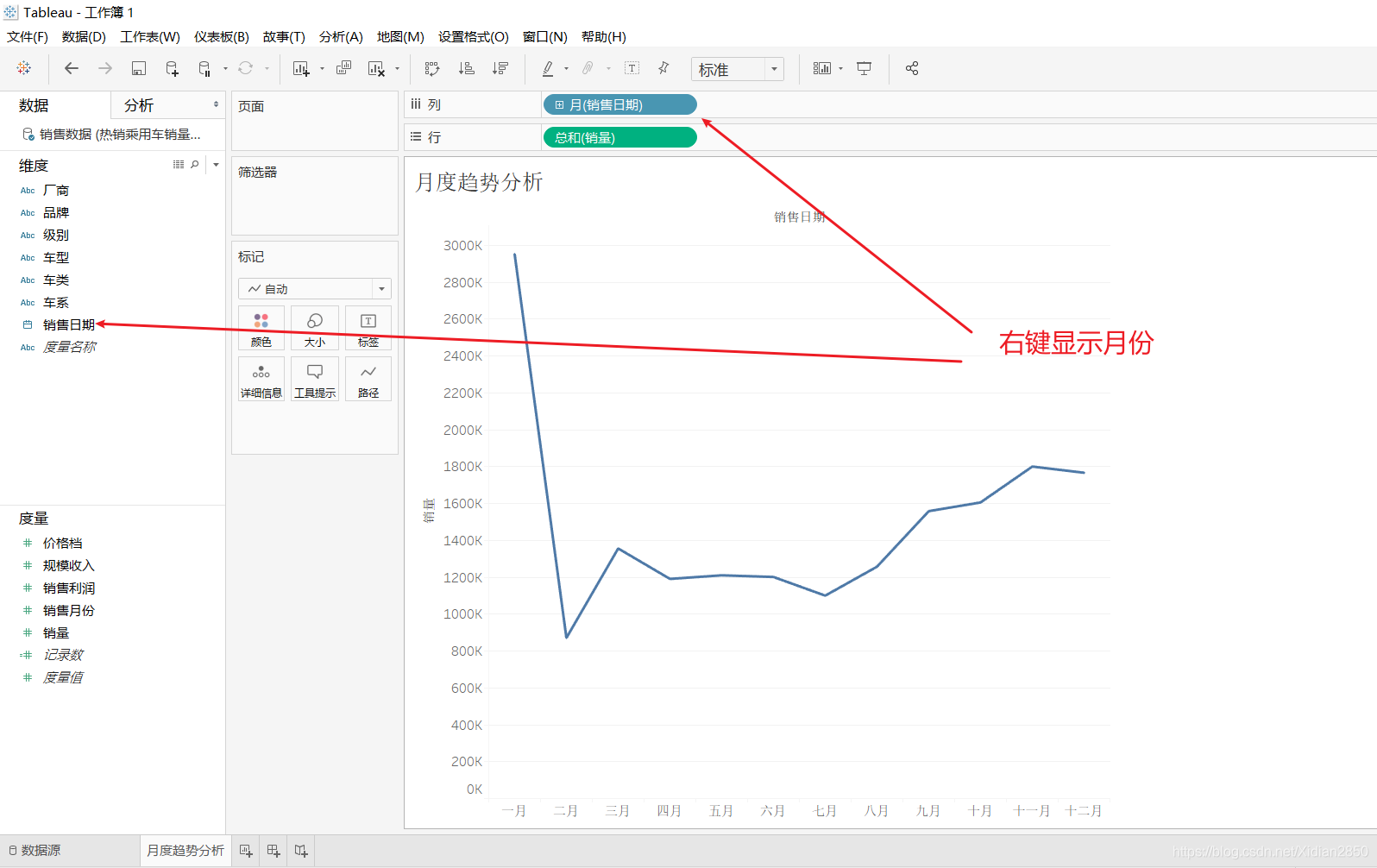Screen dimensions: 1377x868
Task: Expand the 月(销售日期) pill hierarchy
Action: pos(559,104)
